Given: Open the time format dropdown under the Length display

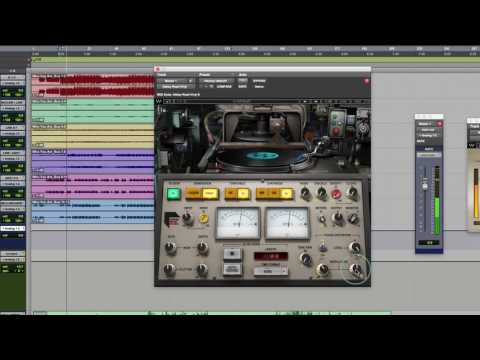Looking at the screenshot, I should [x=270, y=271].
